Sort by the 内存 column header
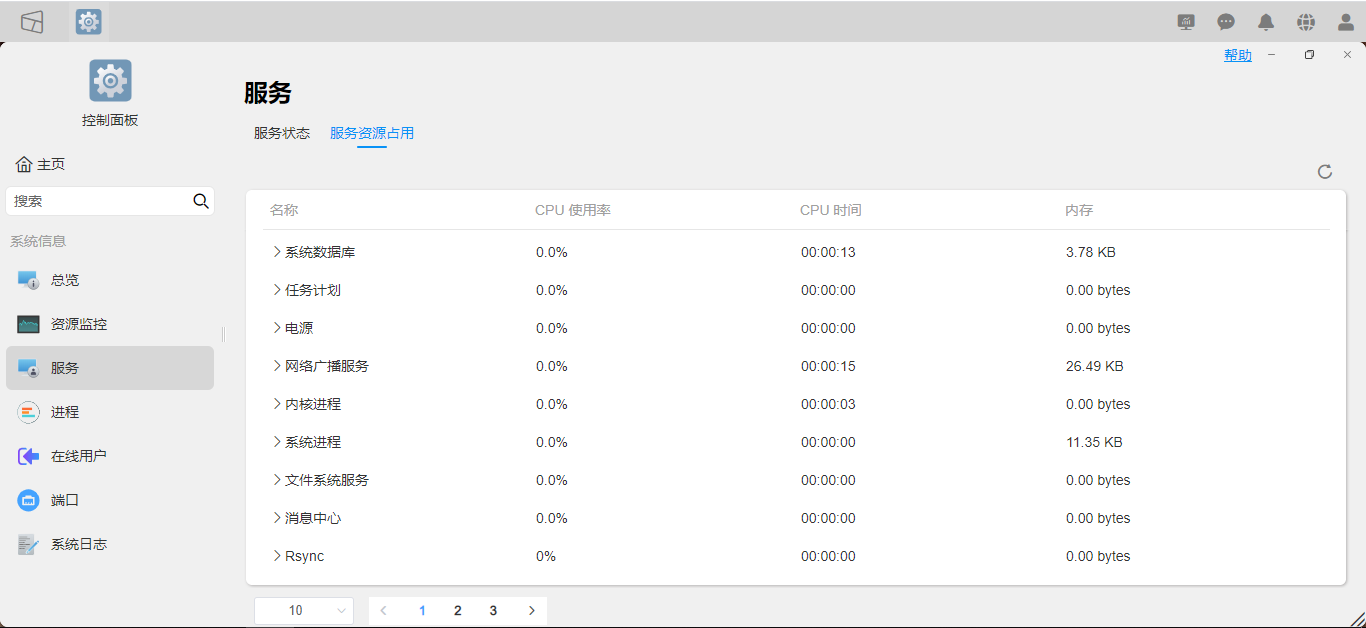This screenshot has height=628, width=1366. [x=1079, y=210]
